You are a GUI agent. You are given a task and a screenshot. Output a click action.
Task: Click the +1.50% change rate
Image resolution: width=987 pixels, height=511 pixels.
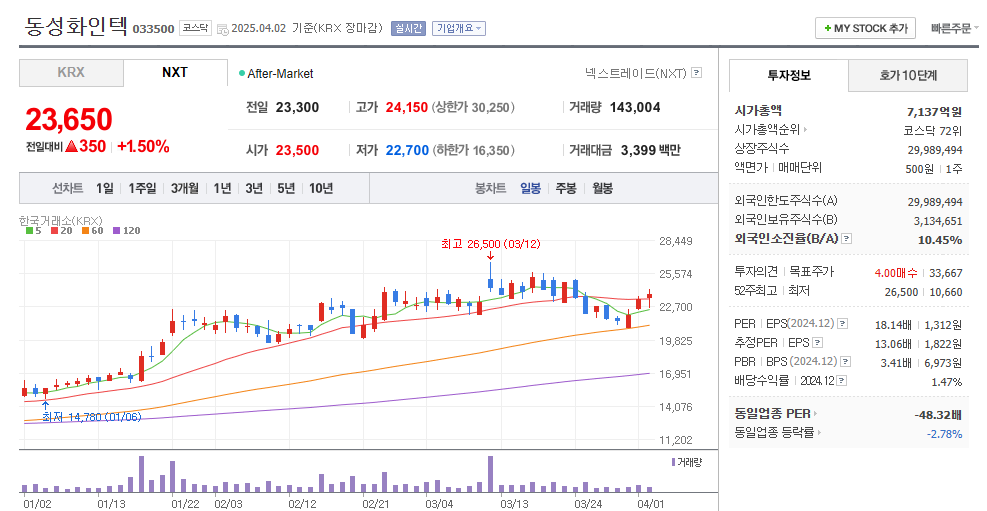click(143, 147)
